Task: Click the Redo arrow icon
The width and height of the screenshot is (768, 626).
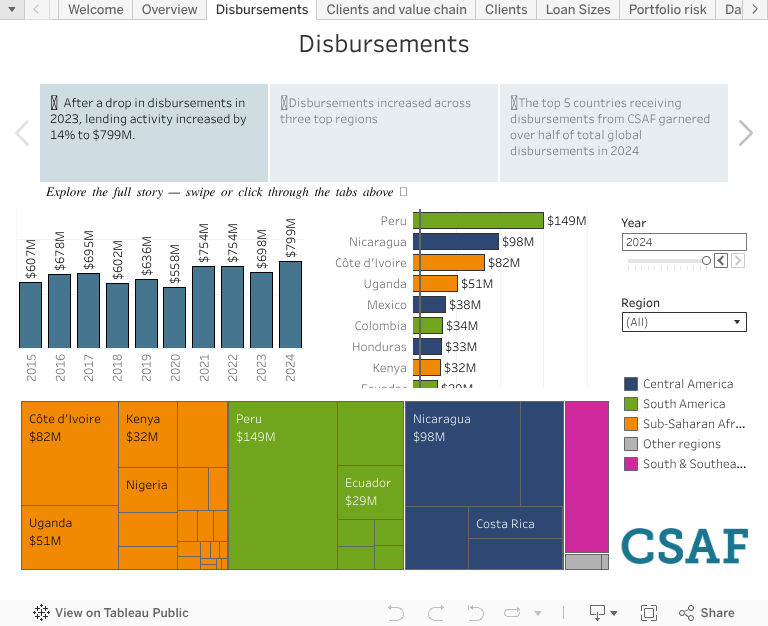Action: [435, 613]
